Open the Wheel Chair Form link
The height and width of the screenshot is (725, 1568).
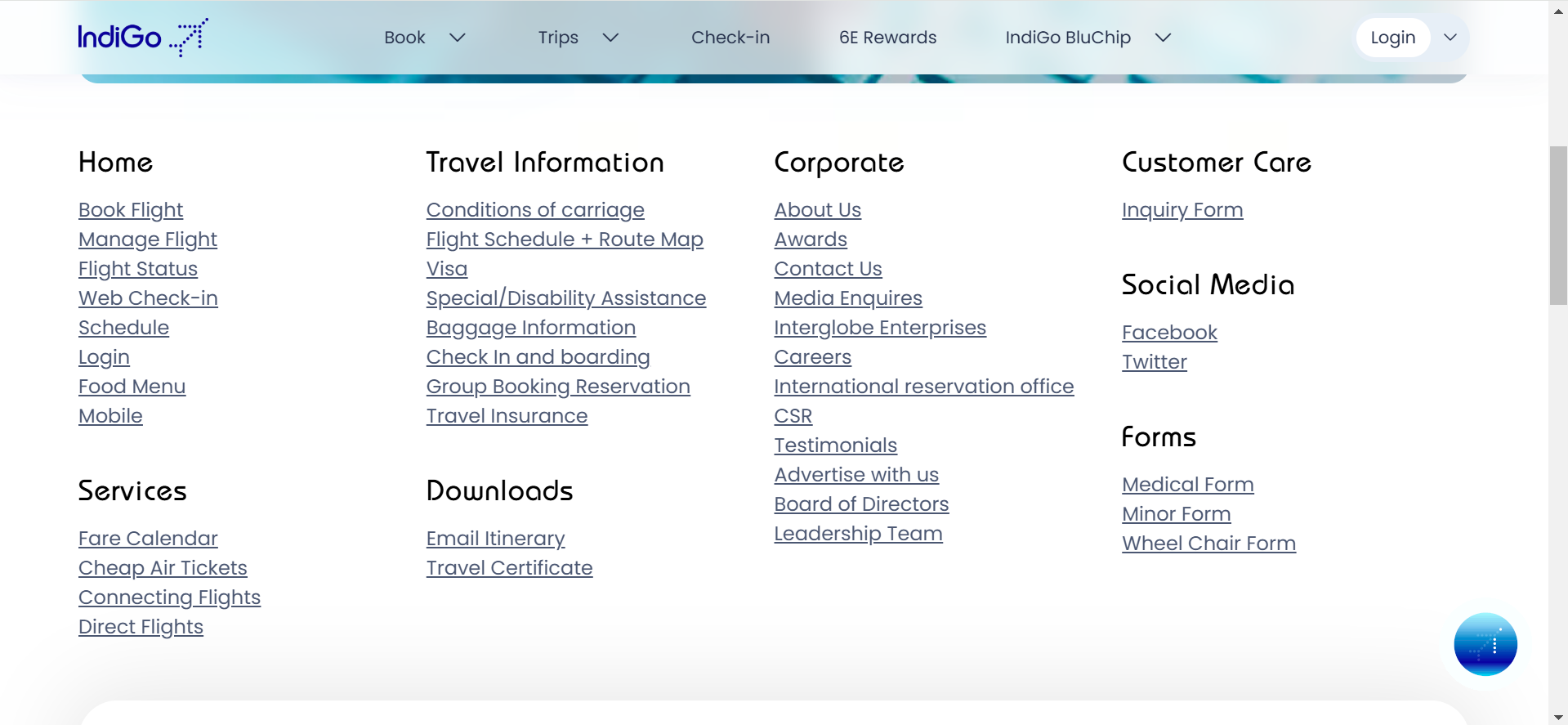coord(1208,544)
